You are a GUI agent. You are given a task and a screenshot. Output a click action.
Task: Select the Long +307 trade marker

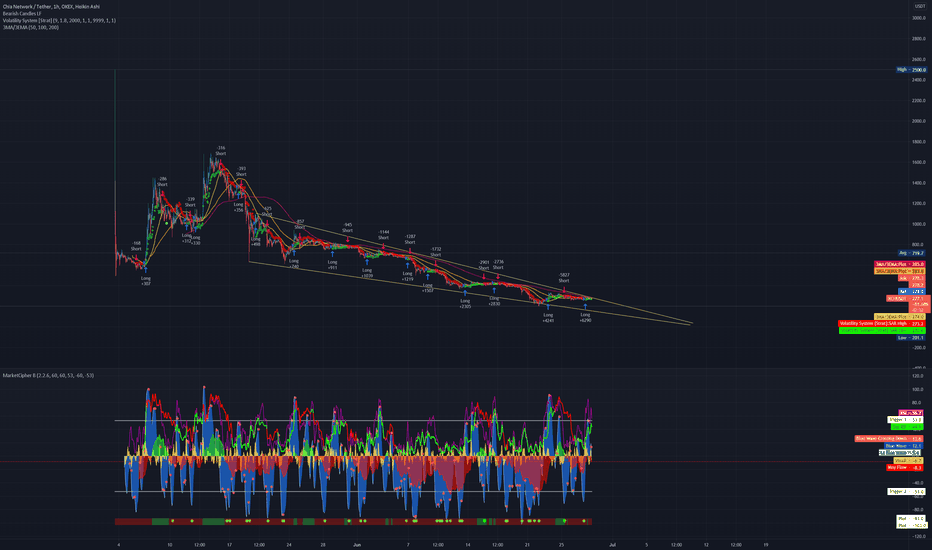click(146, 281)
